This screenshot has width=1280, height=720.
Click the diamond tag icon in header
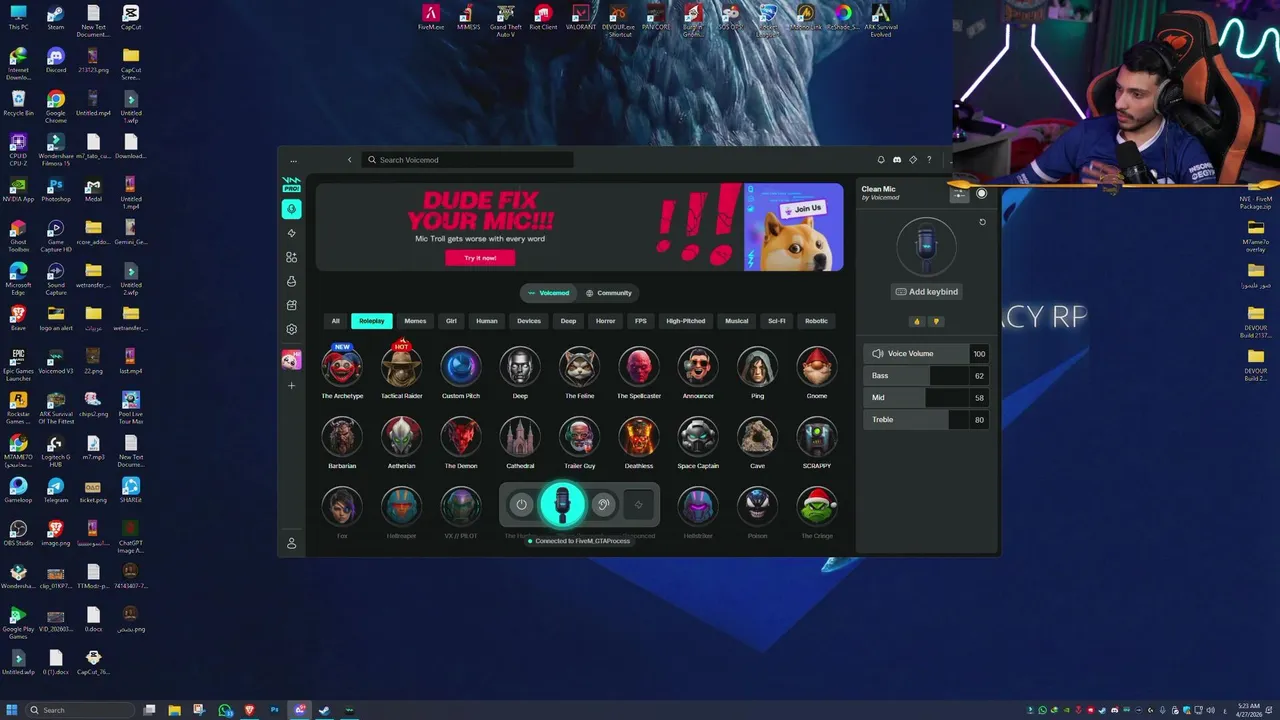coord(913,160)
